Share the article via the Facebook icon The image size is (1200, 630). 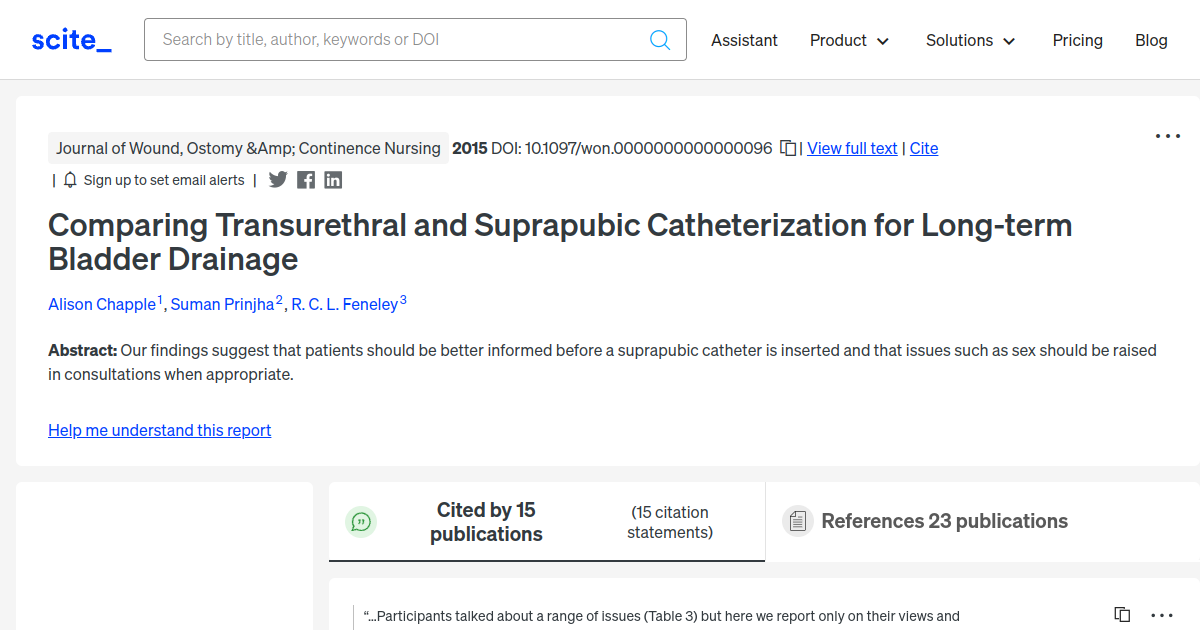tap(305, 179)
